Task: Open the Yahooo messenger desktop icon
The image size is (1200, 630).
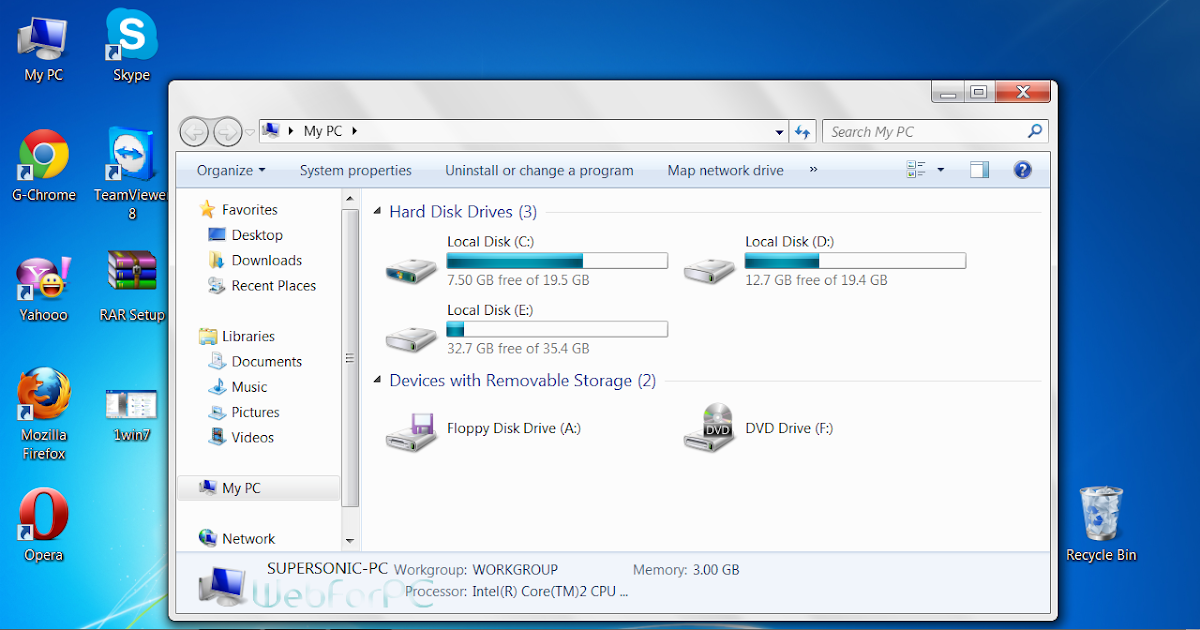Action: coord(43,288)
